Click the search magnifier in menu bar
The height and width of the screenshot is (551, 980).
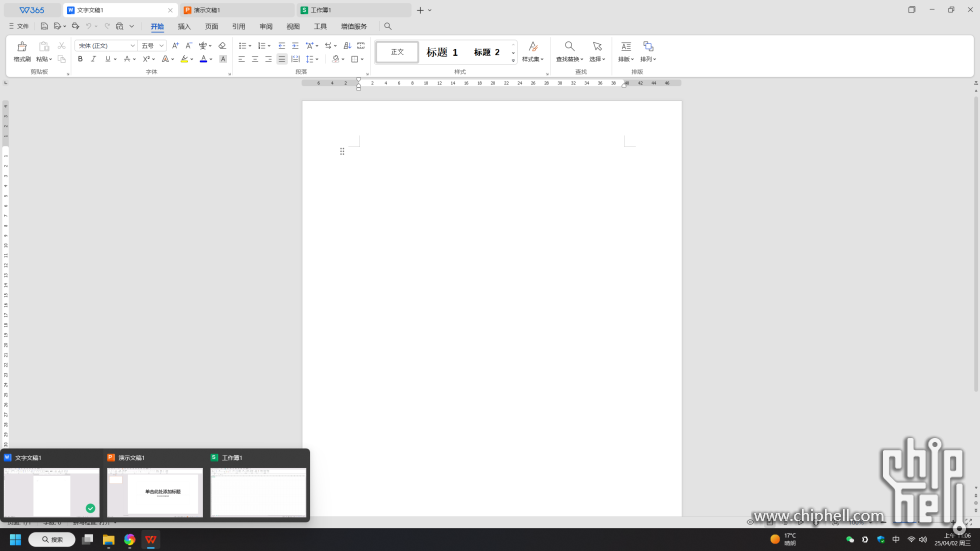388,26
